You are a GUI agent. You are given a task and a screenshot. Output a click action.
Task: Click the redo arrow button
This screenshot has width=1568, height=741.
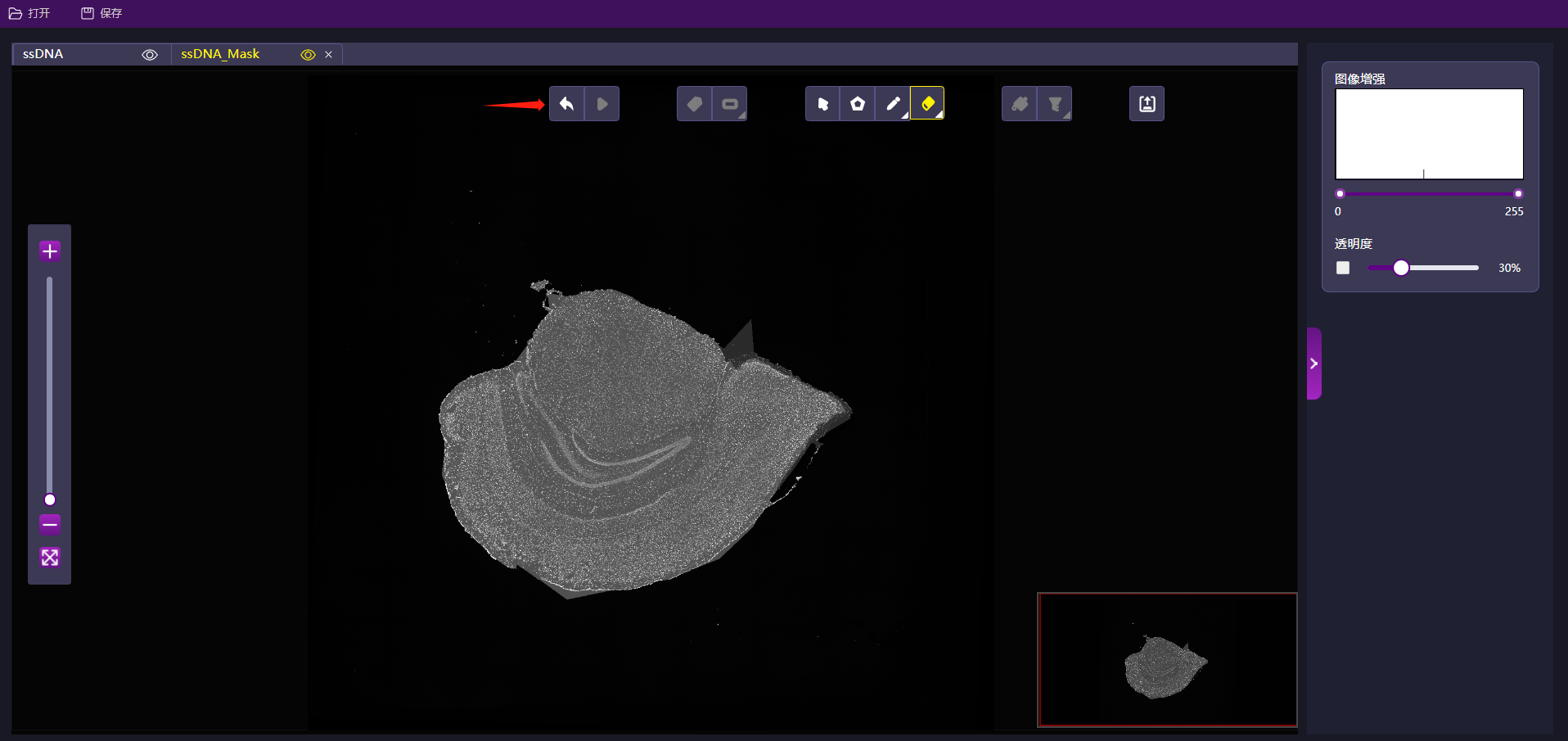[x=602, y=104]
